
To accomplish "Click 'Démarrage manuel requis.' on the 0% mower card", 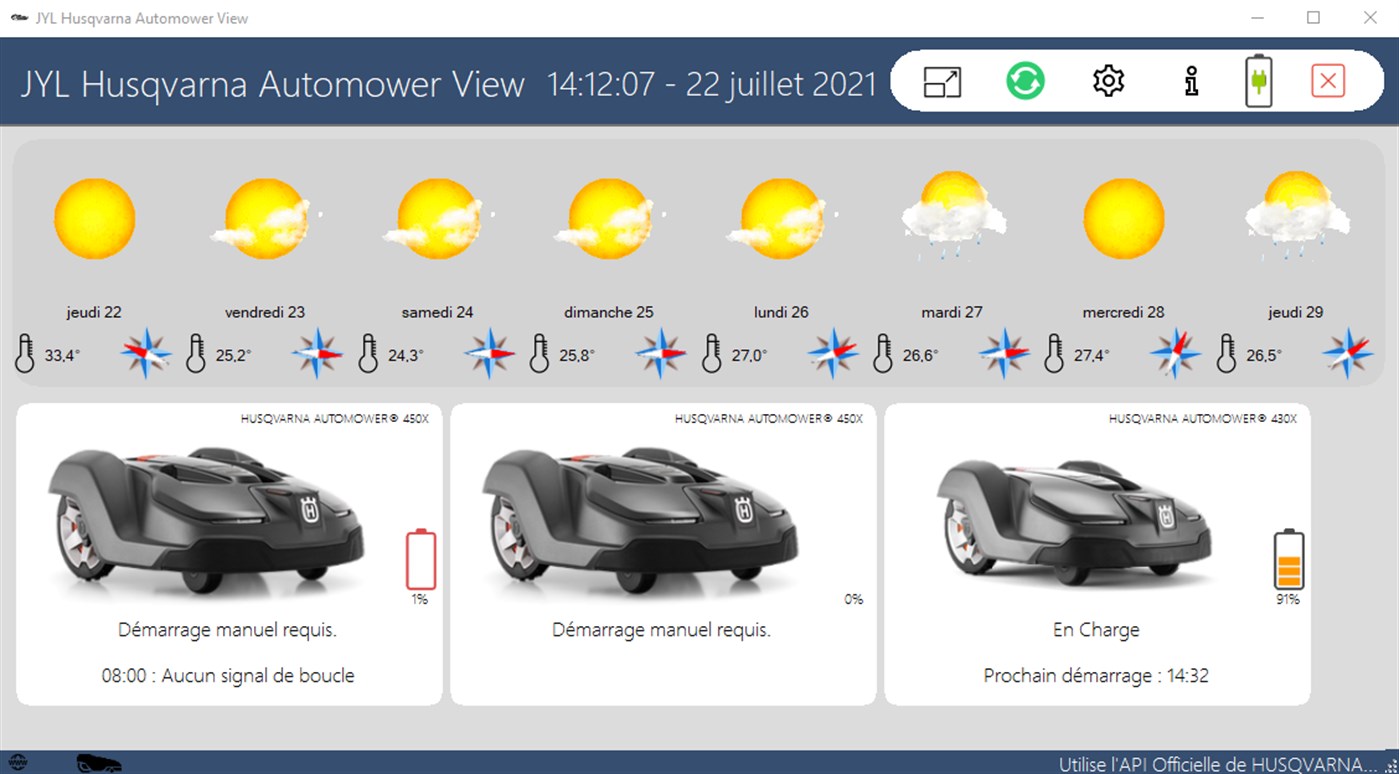I will (x=662, y=630).
